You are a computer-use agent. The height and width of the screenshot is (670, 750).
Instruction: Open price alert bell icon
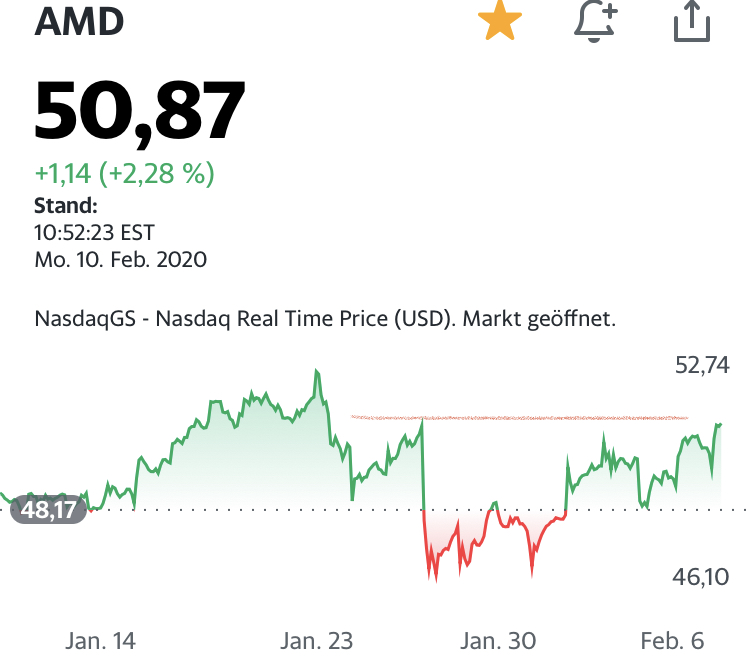(x=596, y=21)
